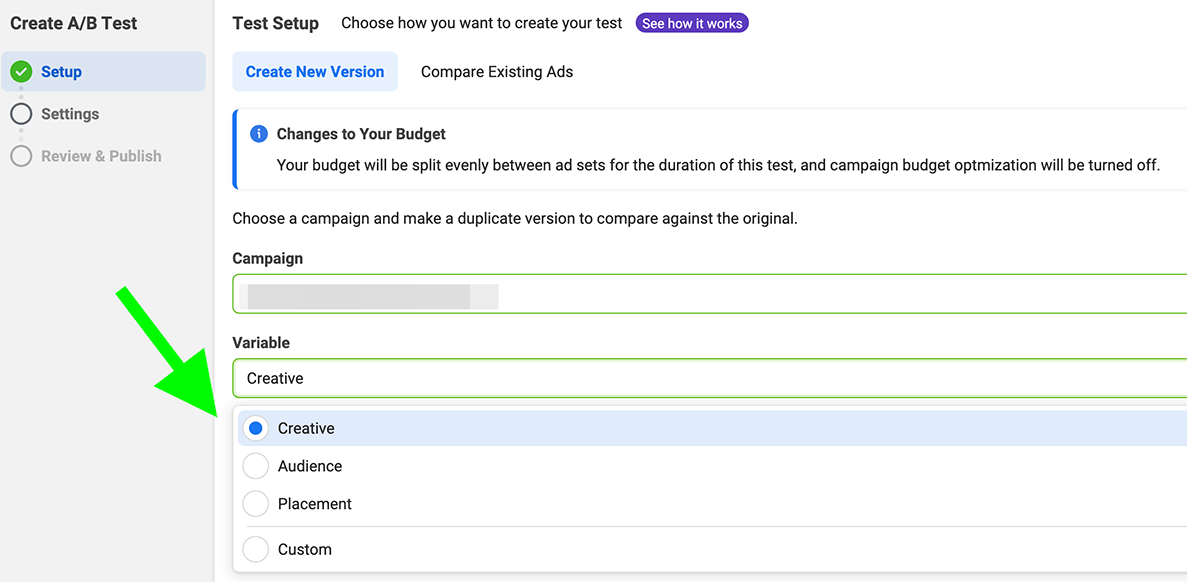Click the Custom option text
1187x582 pixels.
point(305,549)
